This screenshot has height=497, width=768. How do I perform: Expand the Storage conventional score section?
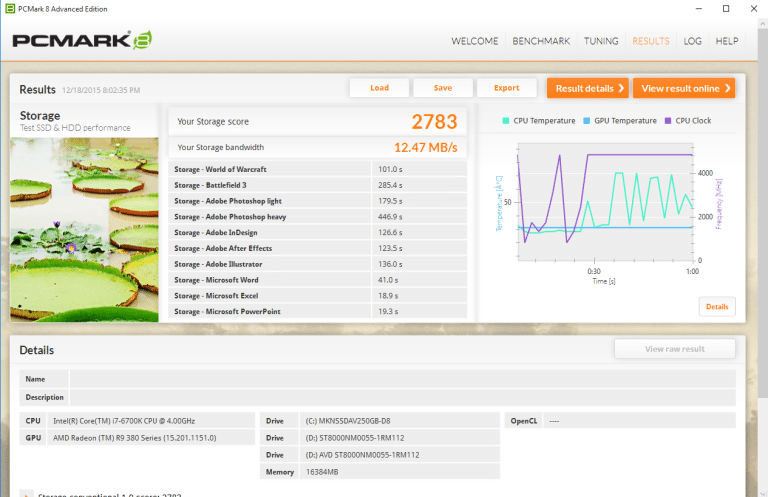[x=26, y=494]
